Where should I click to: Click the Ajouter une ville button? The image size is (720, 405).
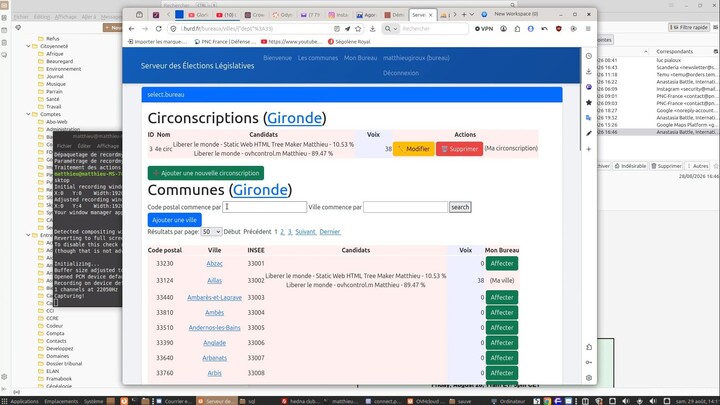click(174, 220)
